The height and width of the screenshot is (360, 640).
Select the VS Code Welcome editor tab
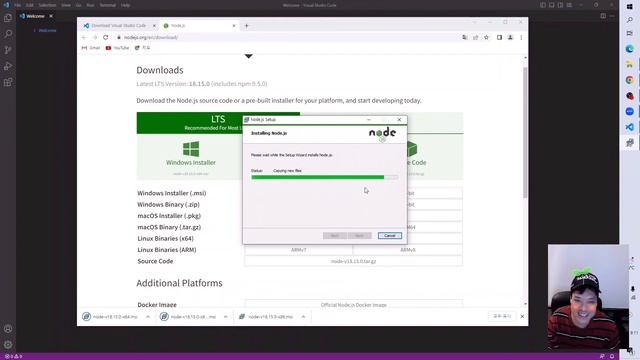(x=36, y=16)
